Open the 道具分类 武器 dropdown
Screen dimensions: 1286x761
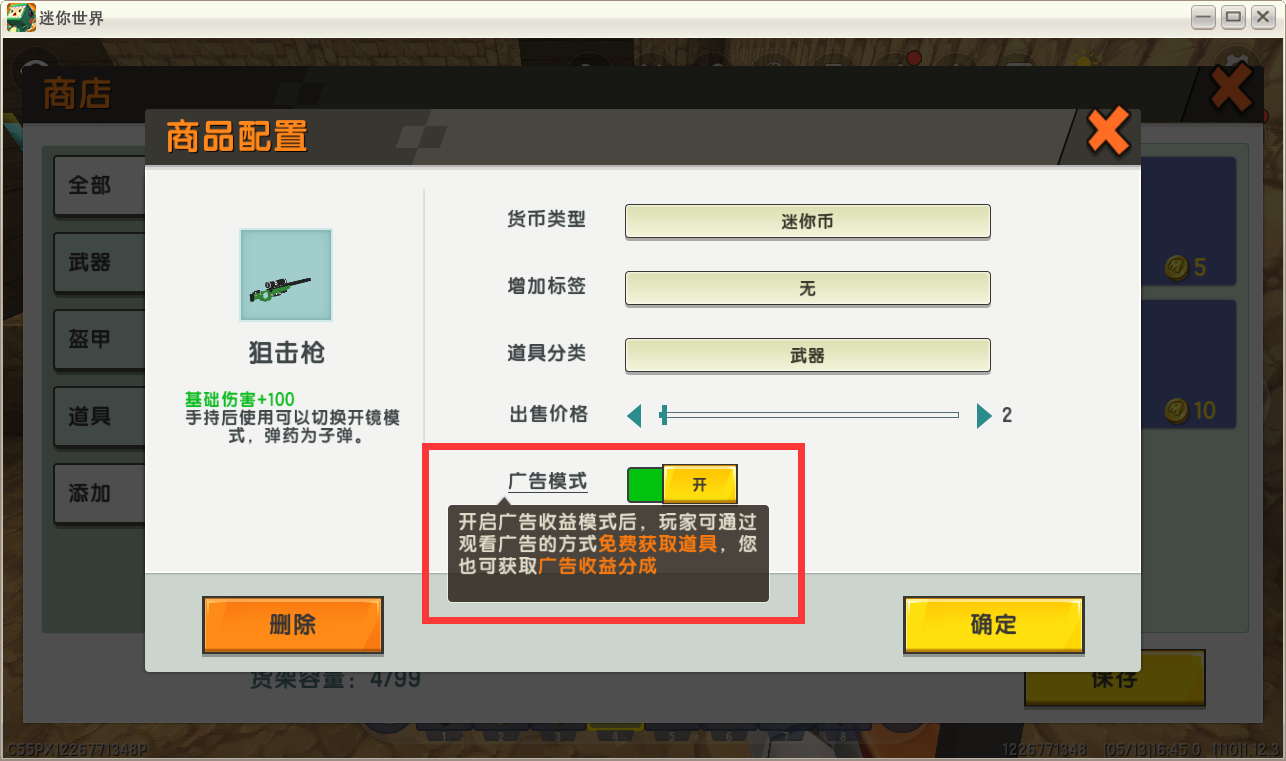[808, 355]
